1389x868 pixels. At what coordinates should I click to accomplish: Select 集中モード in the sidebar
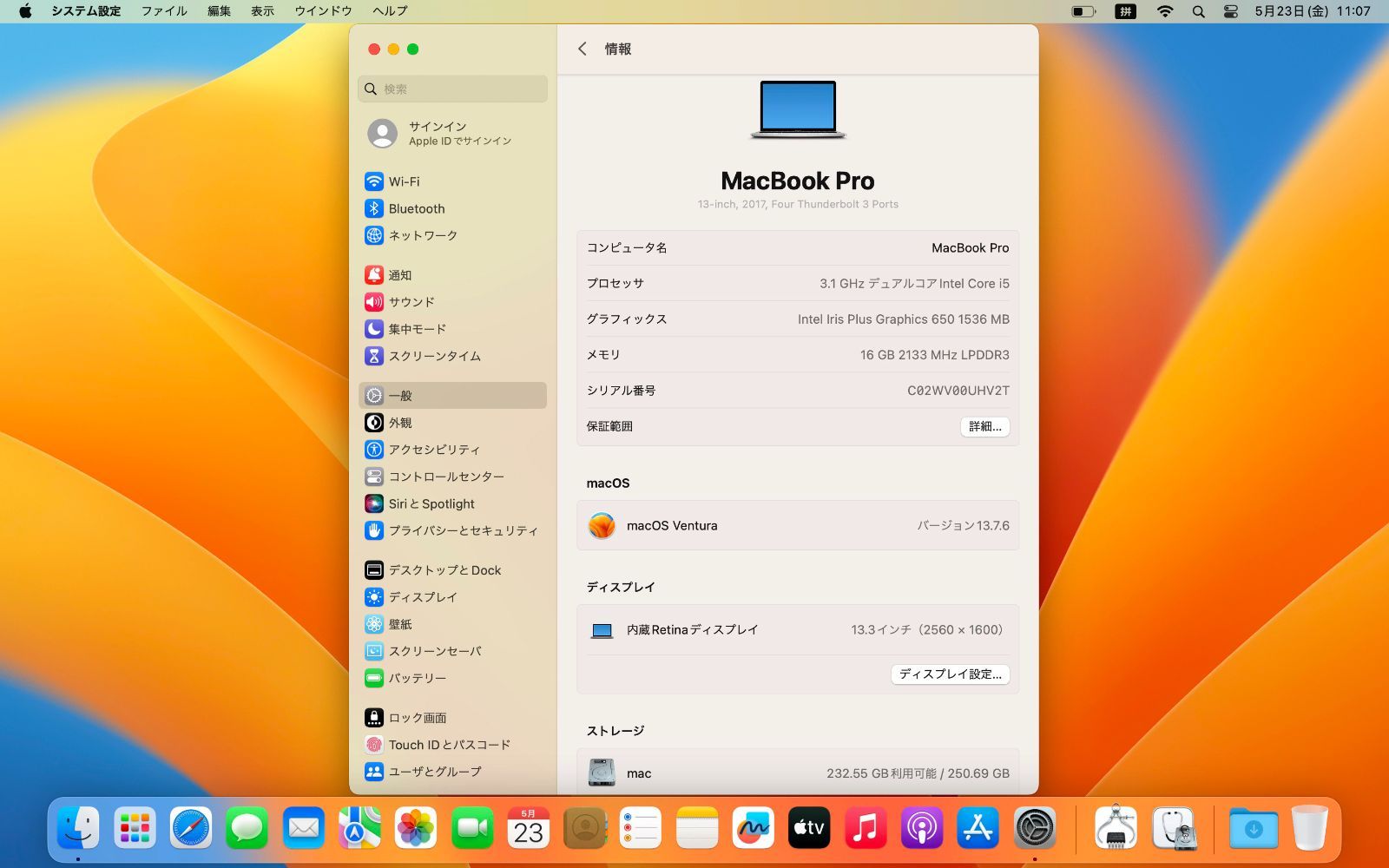pos(452,329)
